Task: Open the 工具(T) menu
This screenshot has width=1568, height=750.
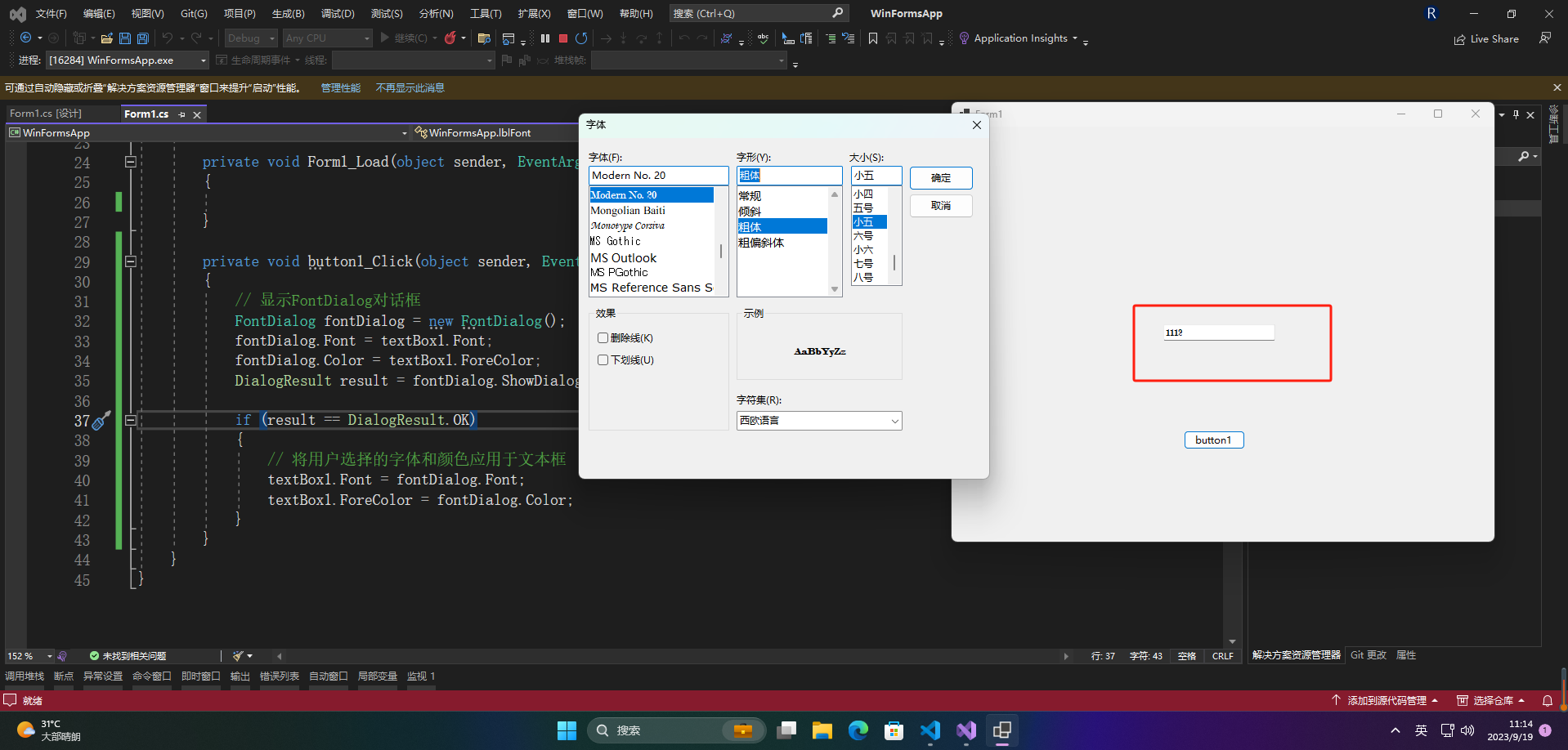Action: pos(486,14)
